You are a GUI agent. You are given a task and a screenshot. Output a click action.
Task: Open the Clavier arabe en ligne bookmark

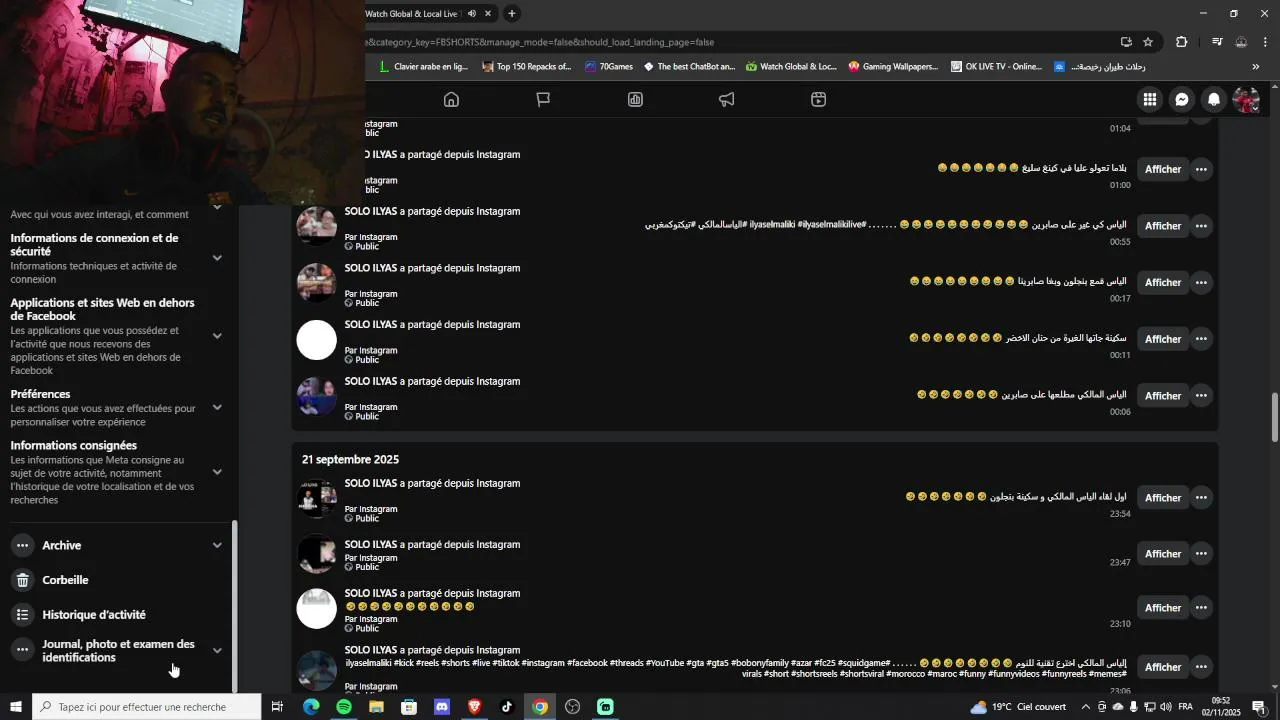pyautogui.click(x=423, y=67)
